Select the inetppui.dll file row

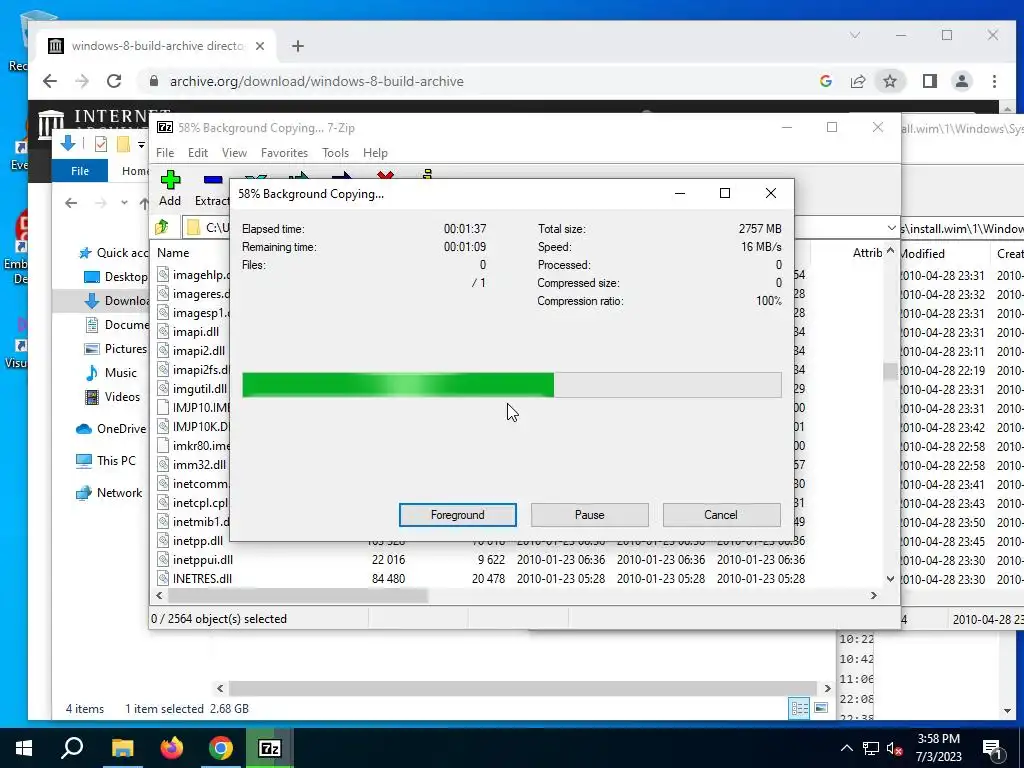[481, 560]
